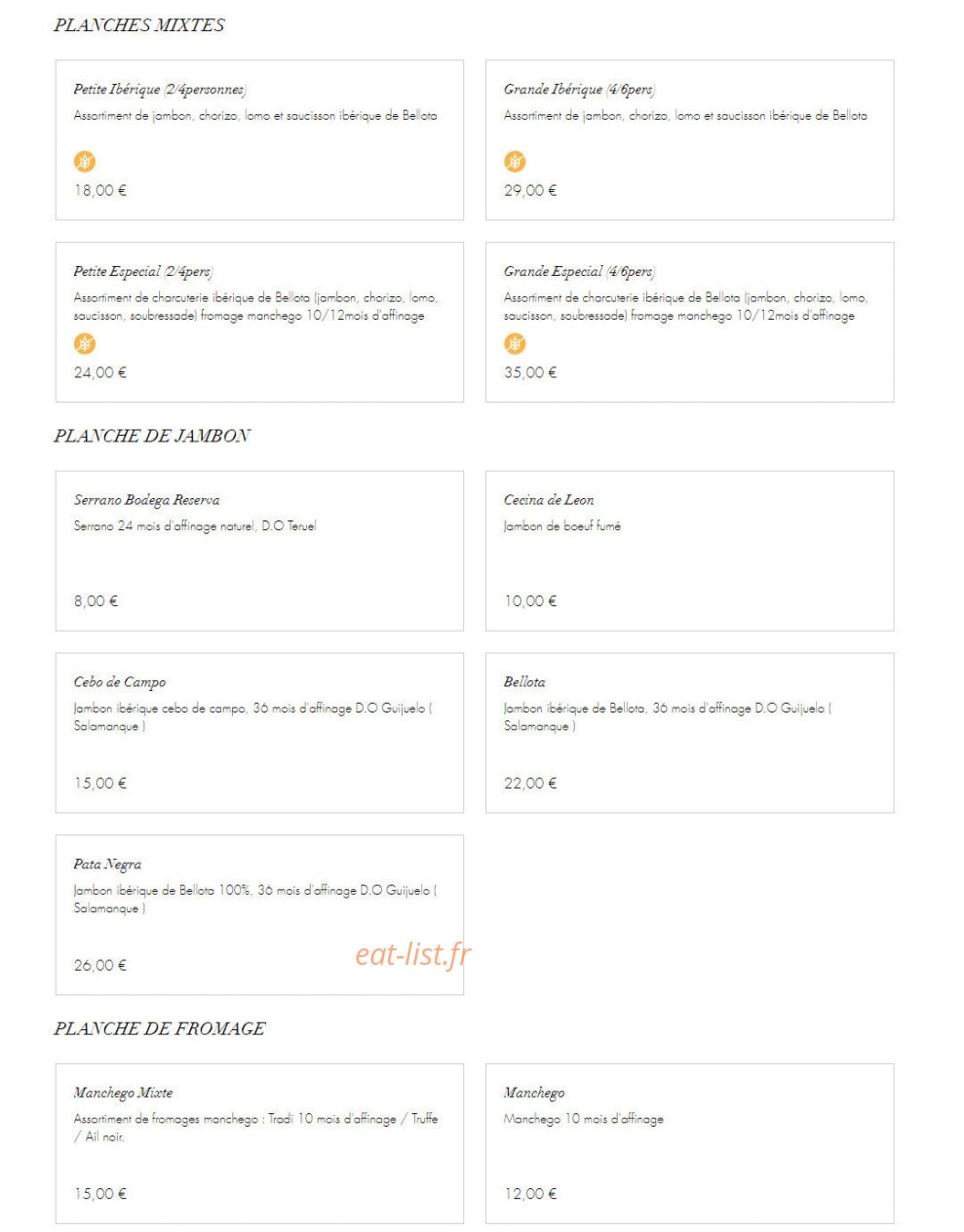Click the gluten allergen icon under Grande Especial
964x1232 pixels.
pyautogui.click(x=515, y=344)
